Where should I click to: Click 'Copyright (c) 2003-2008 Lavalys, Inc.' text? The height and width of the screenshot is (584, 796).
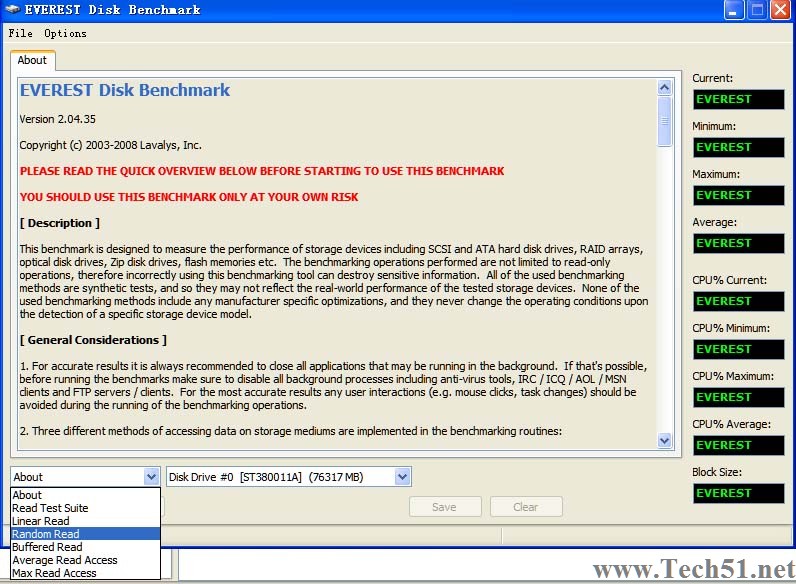(110, 145)
